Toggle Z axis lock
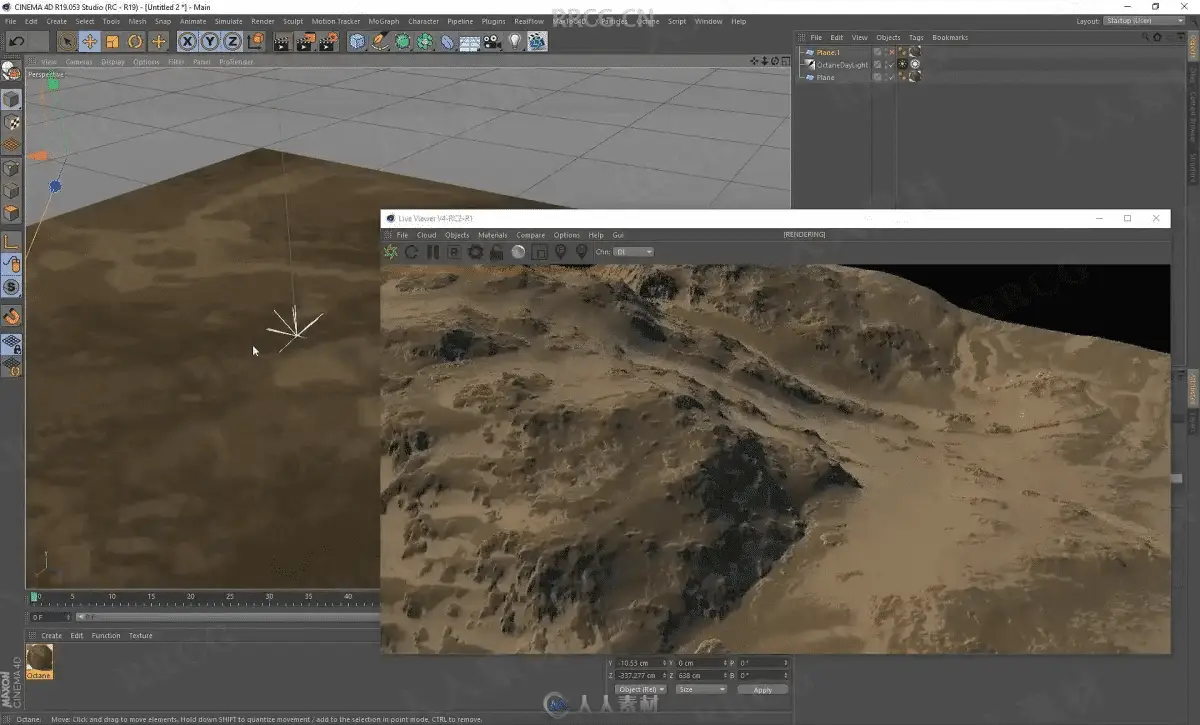1200x725 pixels. 232,41
